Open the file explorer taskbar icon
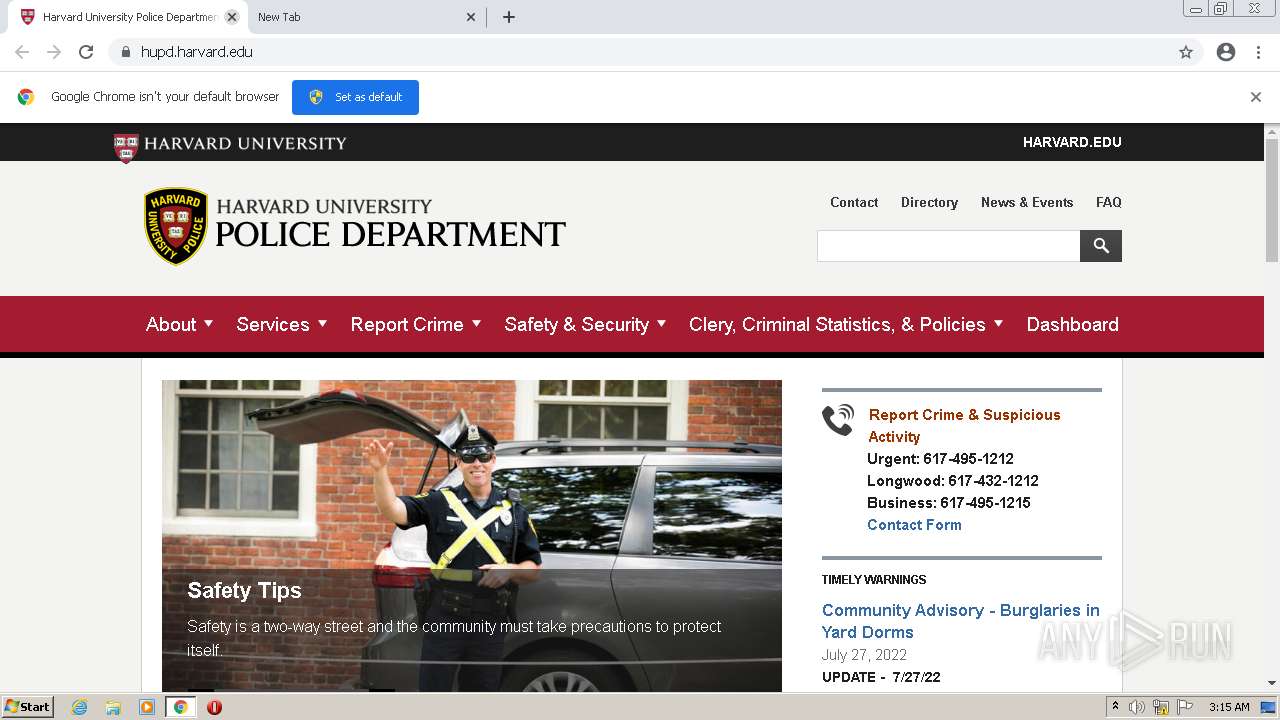1280x720 pixels. pyautogui.click(x=113, y=707)
